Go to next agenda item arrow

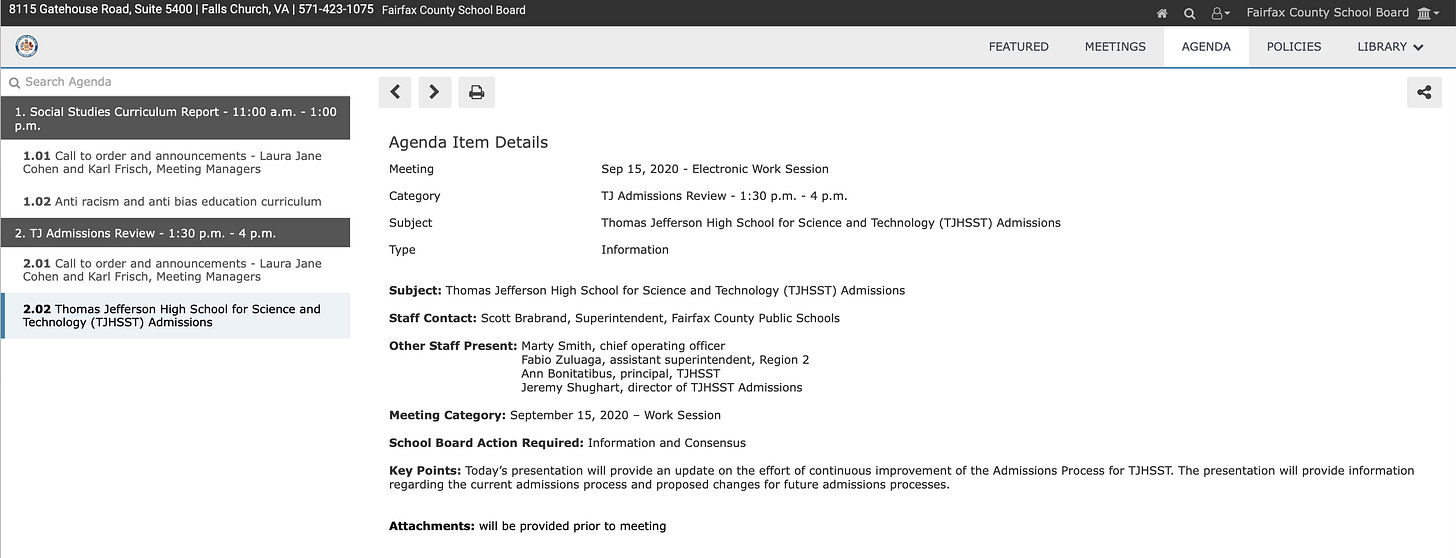point(435,92)
